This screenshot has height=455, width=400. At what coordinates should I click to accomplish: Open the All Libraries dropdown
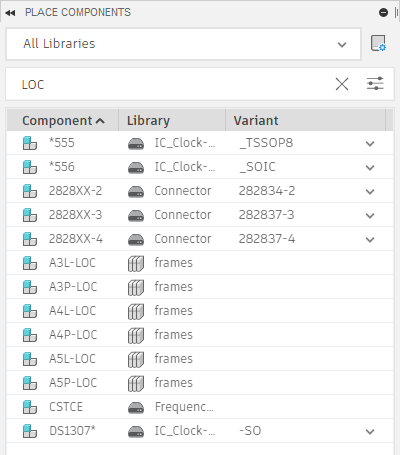click(183, 44)
